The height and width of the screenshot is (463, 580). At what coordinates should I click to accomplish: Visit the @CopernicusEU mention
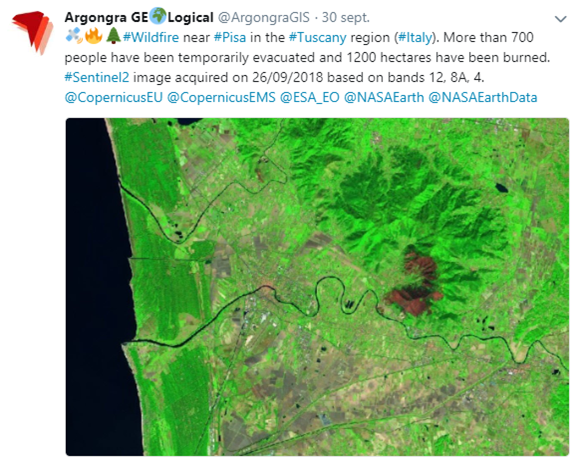point(114,97)
